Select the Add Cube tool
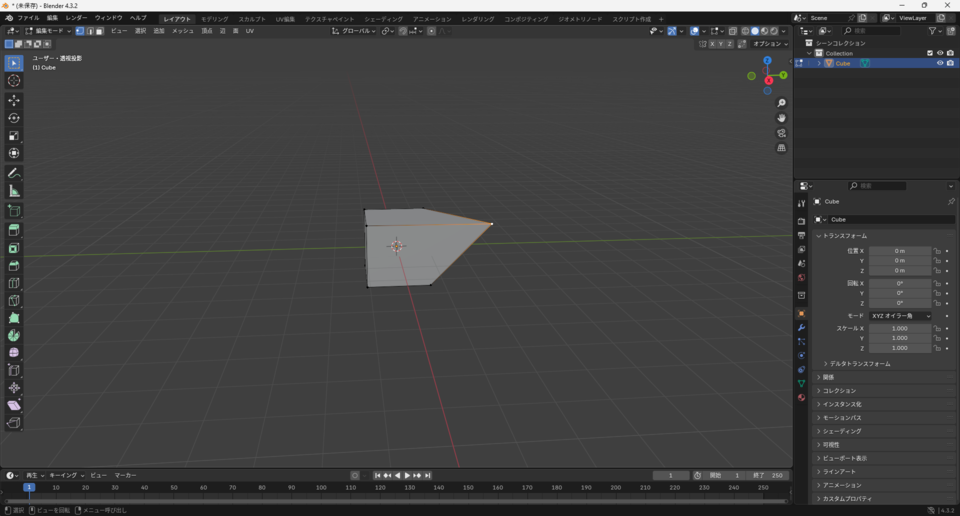 (14, 212)
